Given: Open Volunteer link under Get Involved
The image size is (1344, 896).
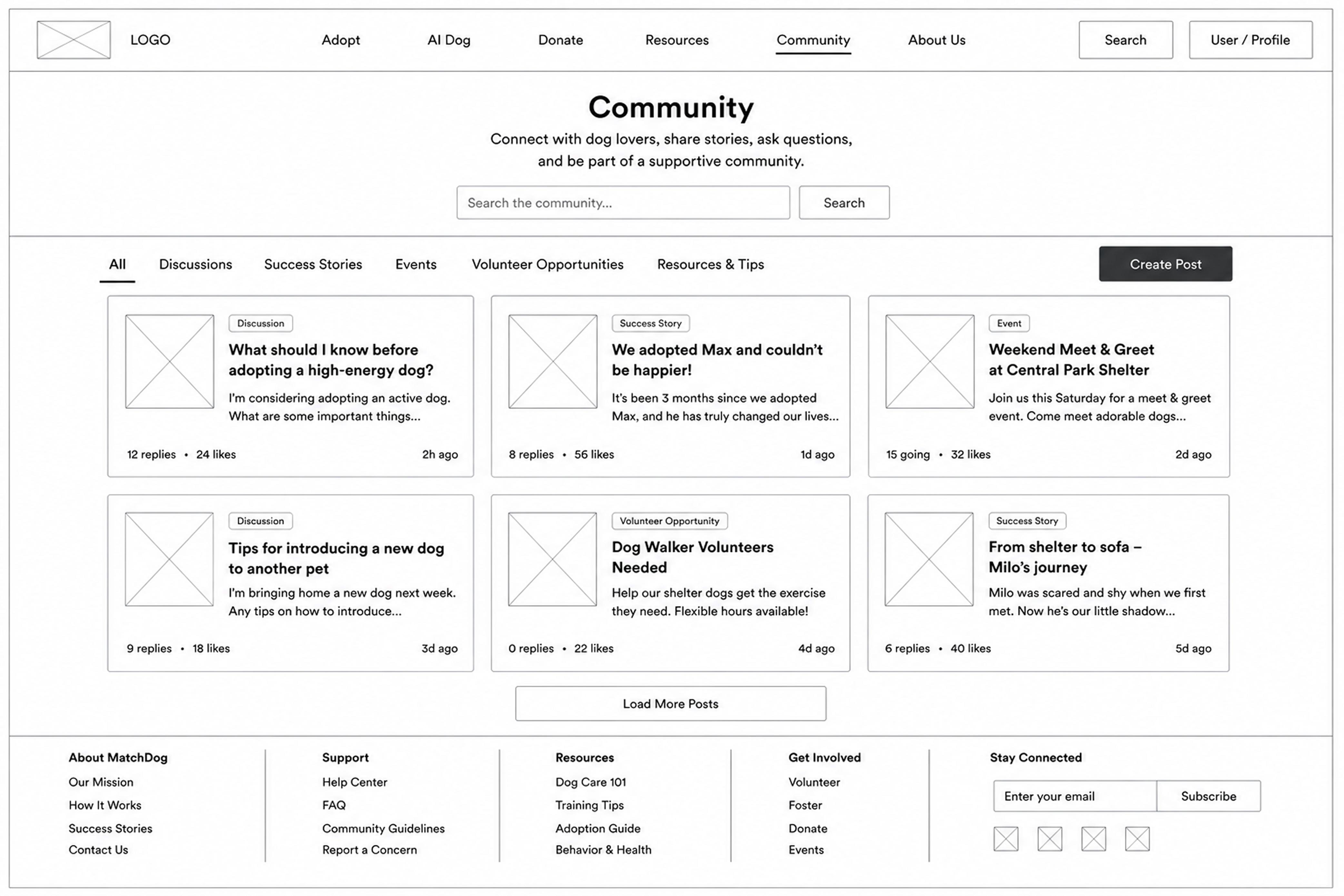Looking at the screenshot, I should (814, 782).
